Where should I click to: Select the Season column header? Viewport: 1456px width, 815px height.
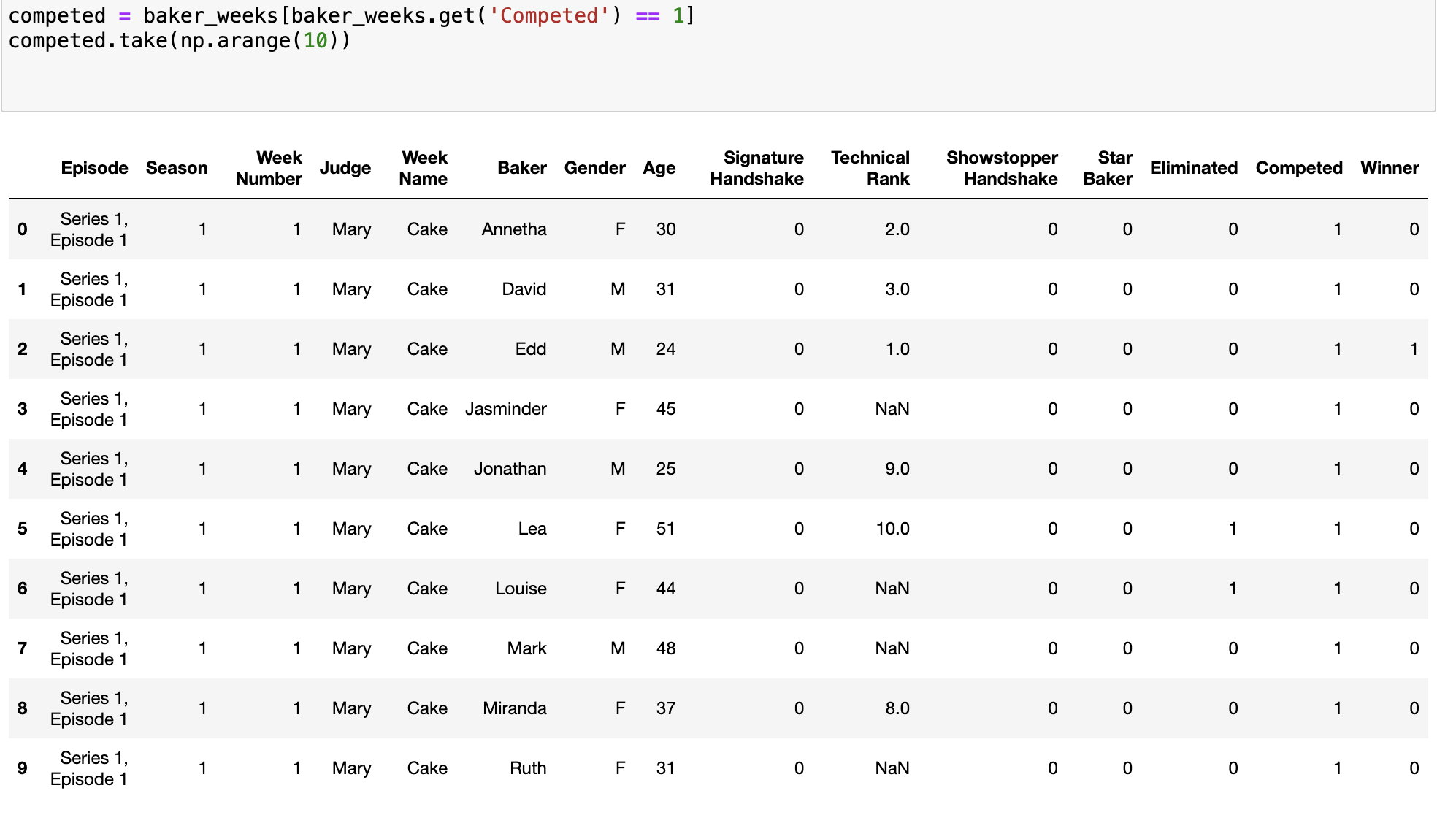point(177,168)
